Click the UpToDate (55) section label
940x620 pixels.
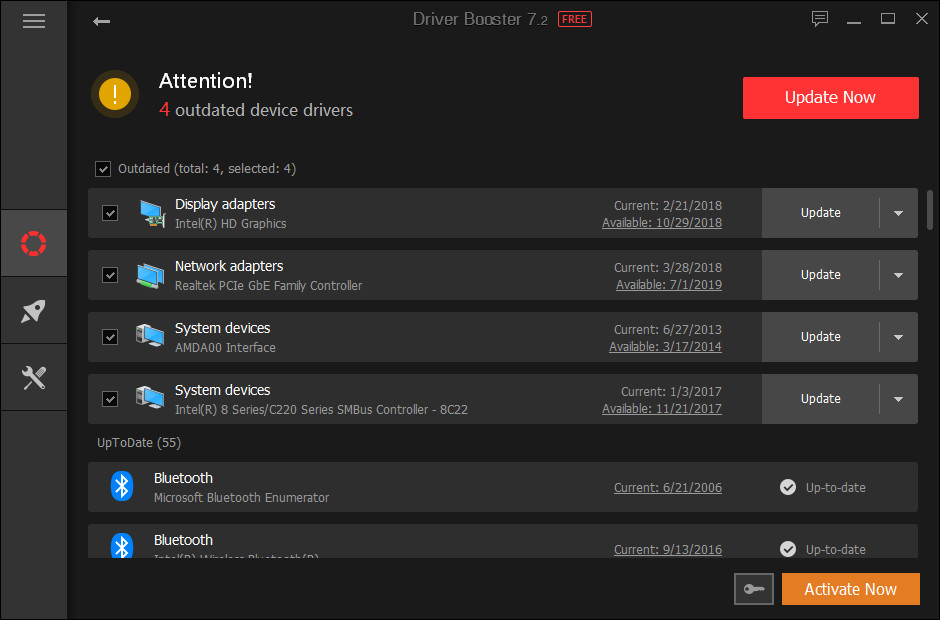coord(139,442)
